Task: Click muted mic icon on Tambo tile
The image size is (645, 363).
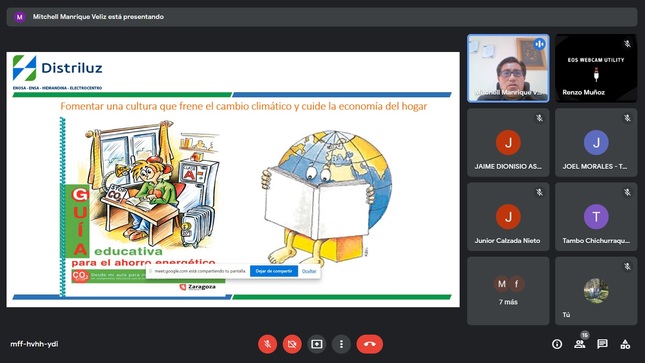Action: pyautogui.click(x=627, y=192)
